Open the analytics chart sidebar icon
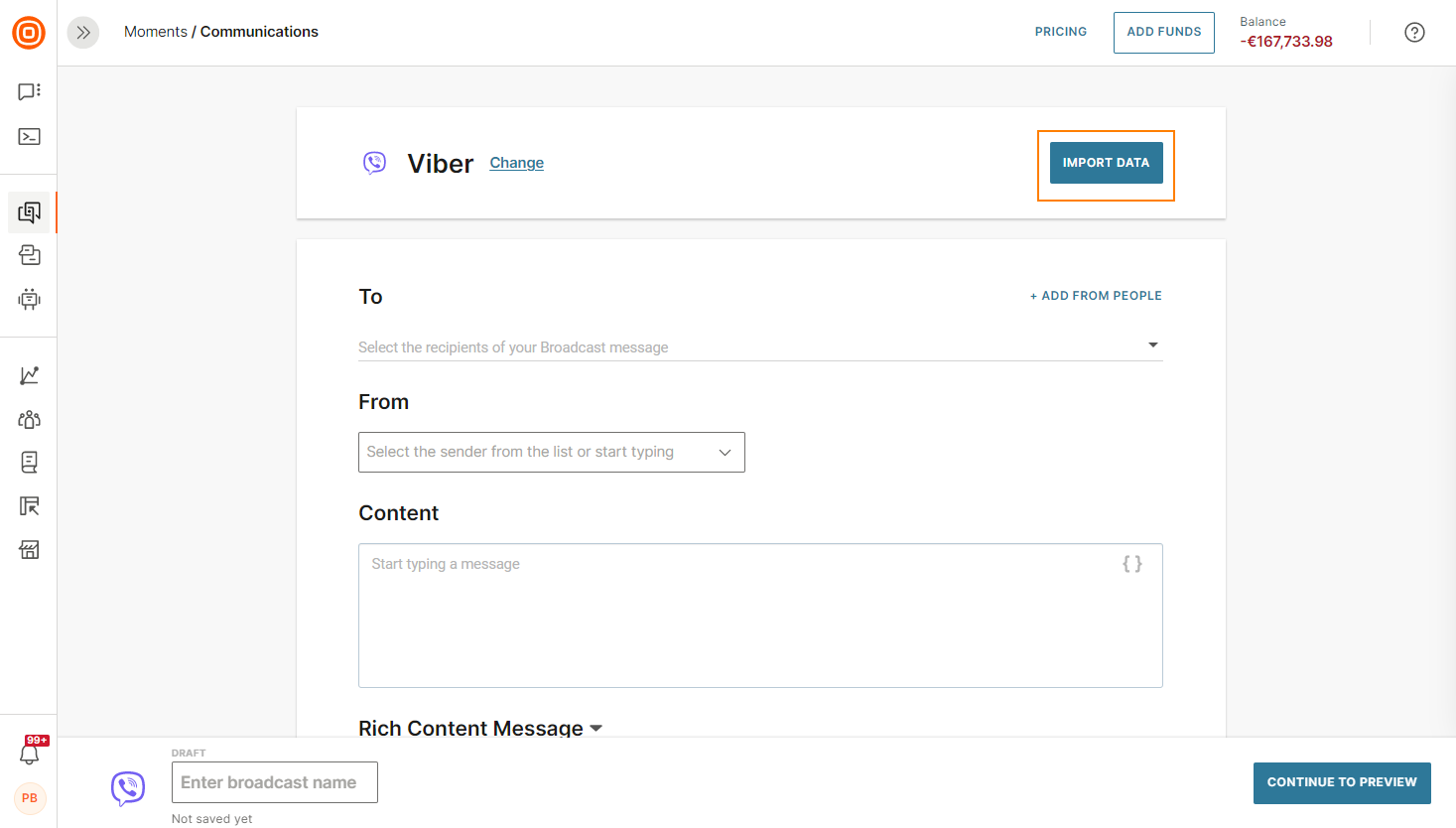This screenshot has width=1456, height=828. [x=29, y=375]
